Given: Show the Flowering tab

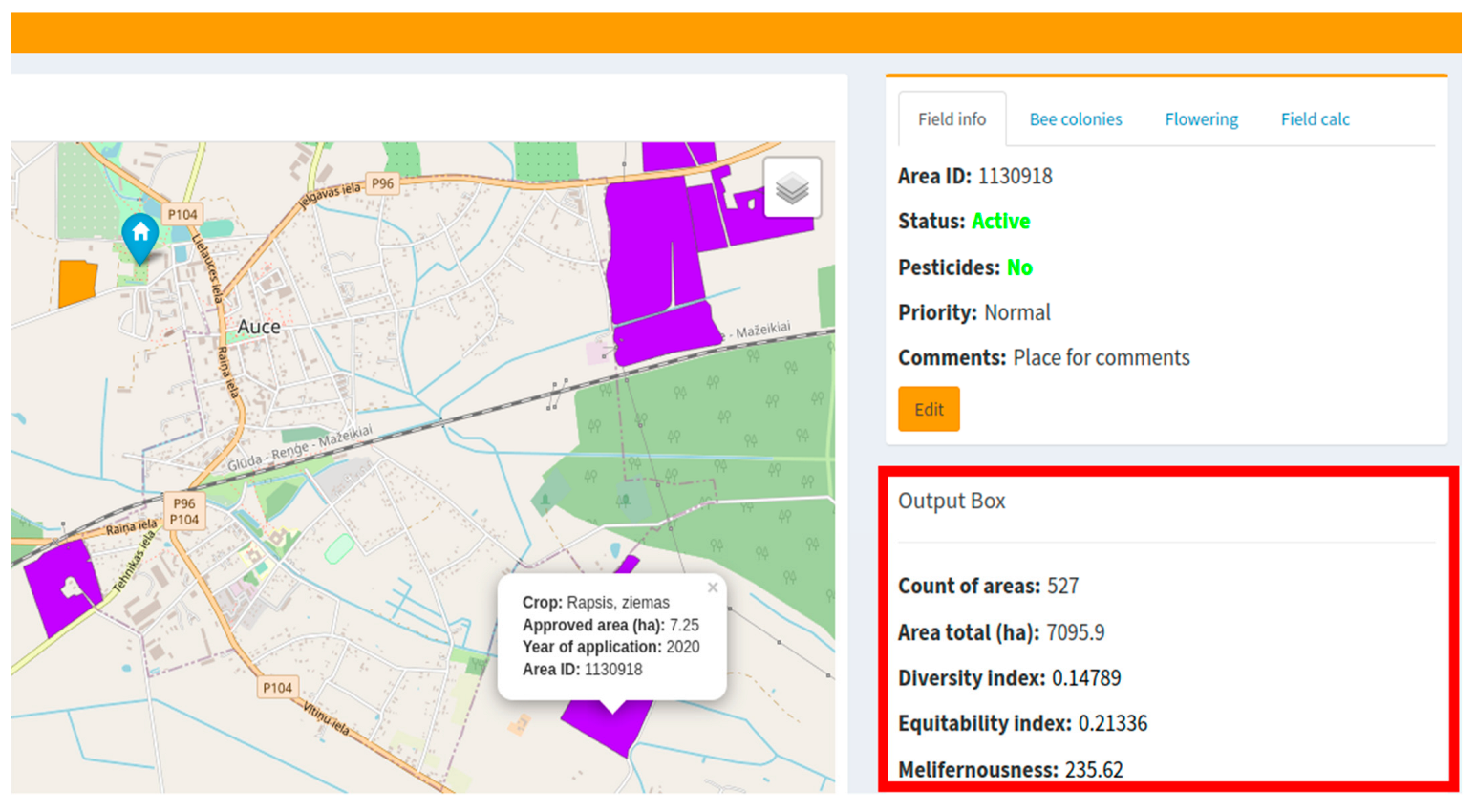Looking at the screenshot, I should click(1201, 119).
